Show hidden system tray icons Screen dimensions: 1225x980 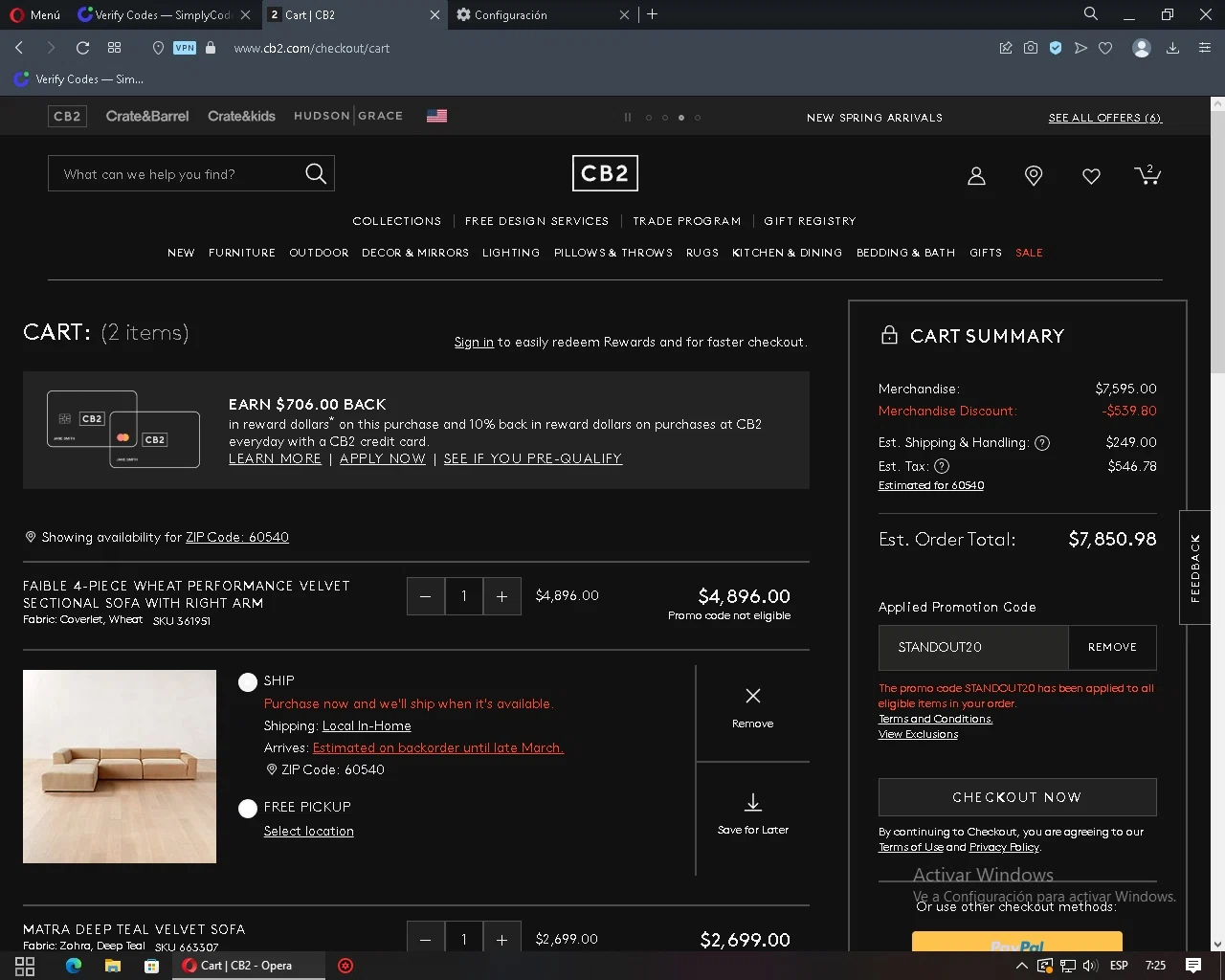(x=1022, y=966)
